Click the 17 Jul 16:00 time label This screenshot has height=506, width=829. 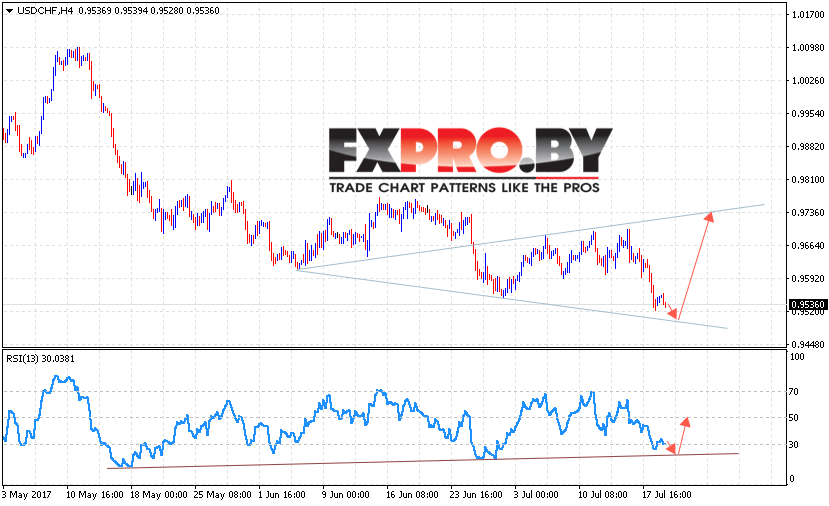[x=667, y=495]
